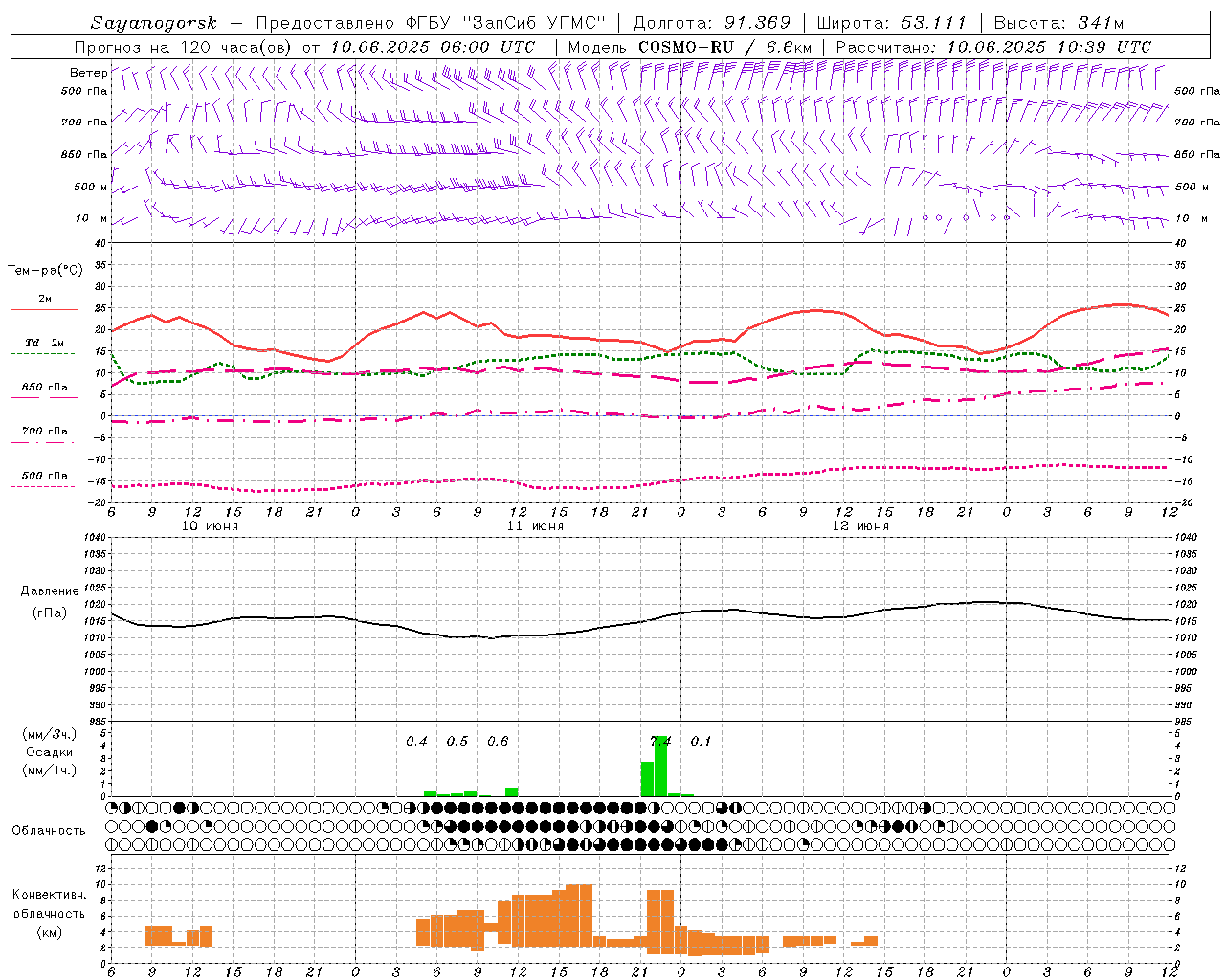The height and width of the screenshot is (980, 1225).
Task: Click the "10 июня" date label
Action: tap(210, 526)
